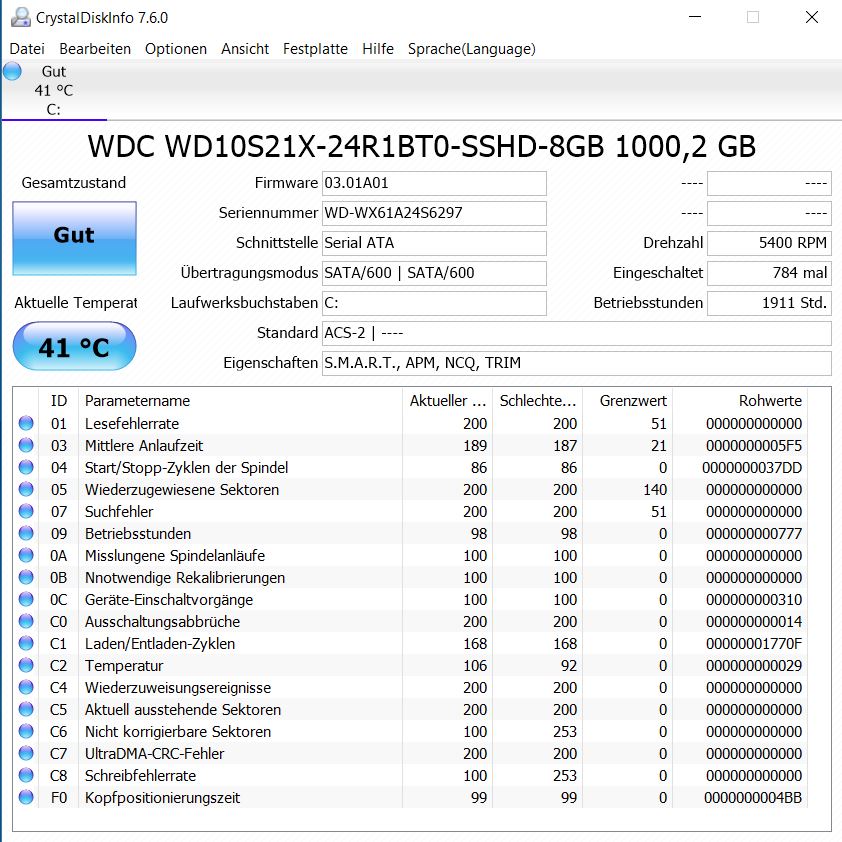Click the status orb for UltraDMA-CRC-Fehler row

tap(26, 753)
